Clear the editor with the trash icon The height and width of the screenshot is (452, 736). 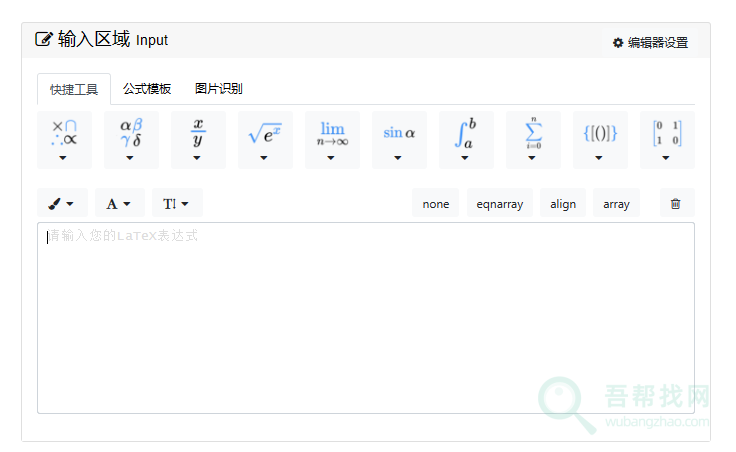[x=676, y=203]
